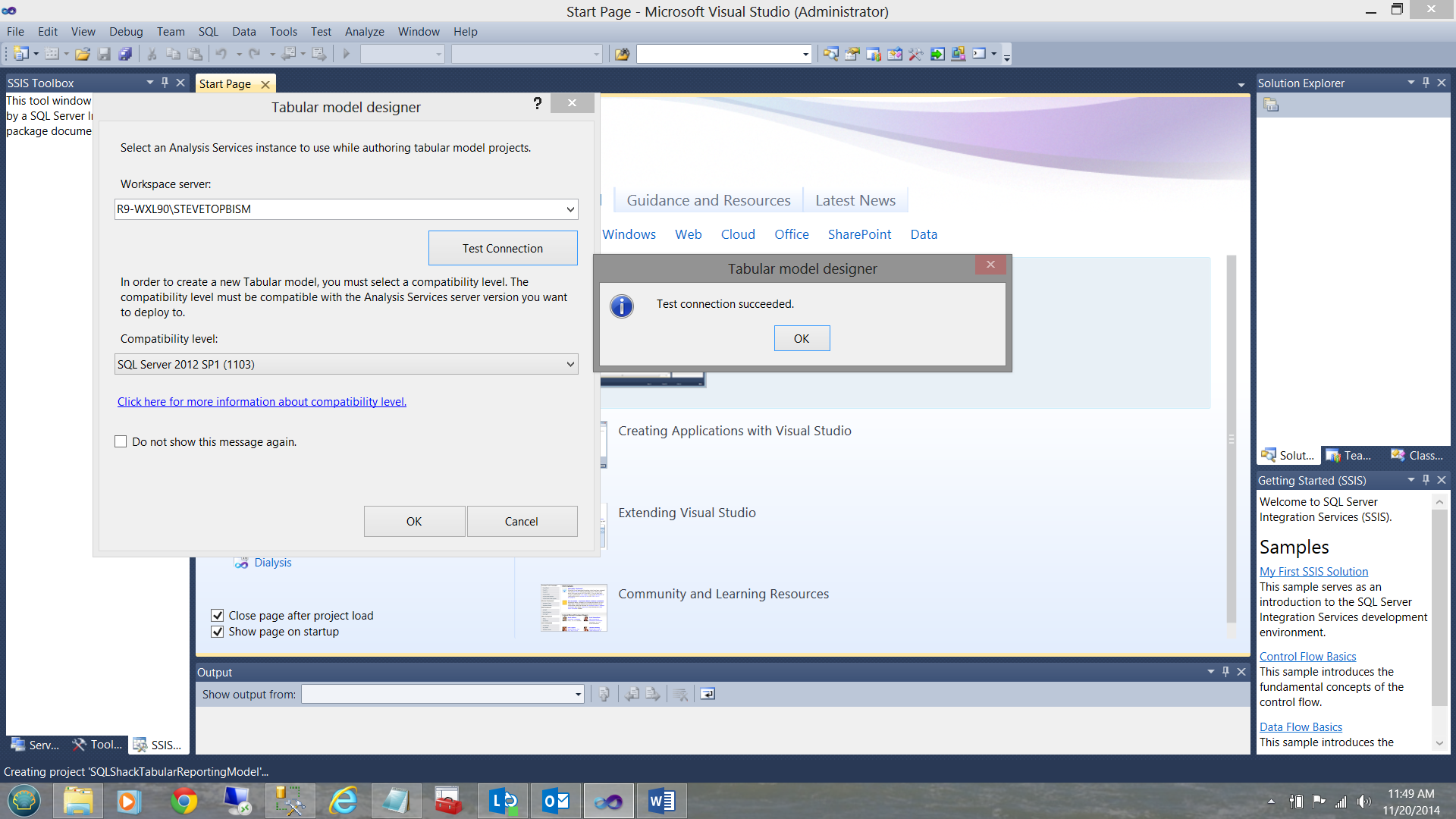
Task: Open Google Chrome from the taskbar
Action: (x=184, y=801)
